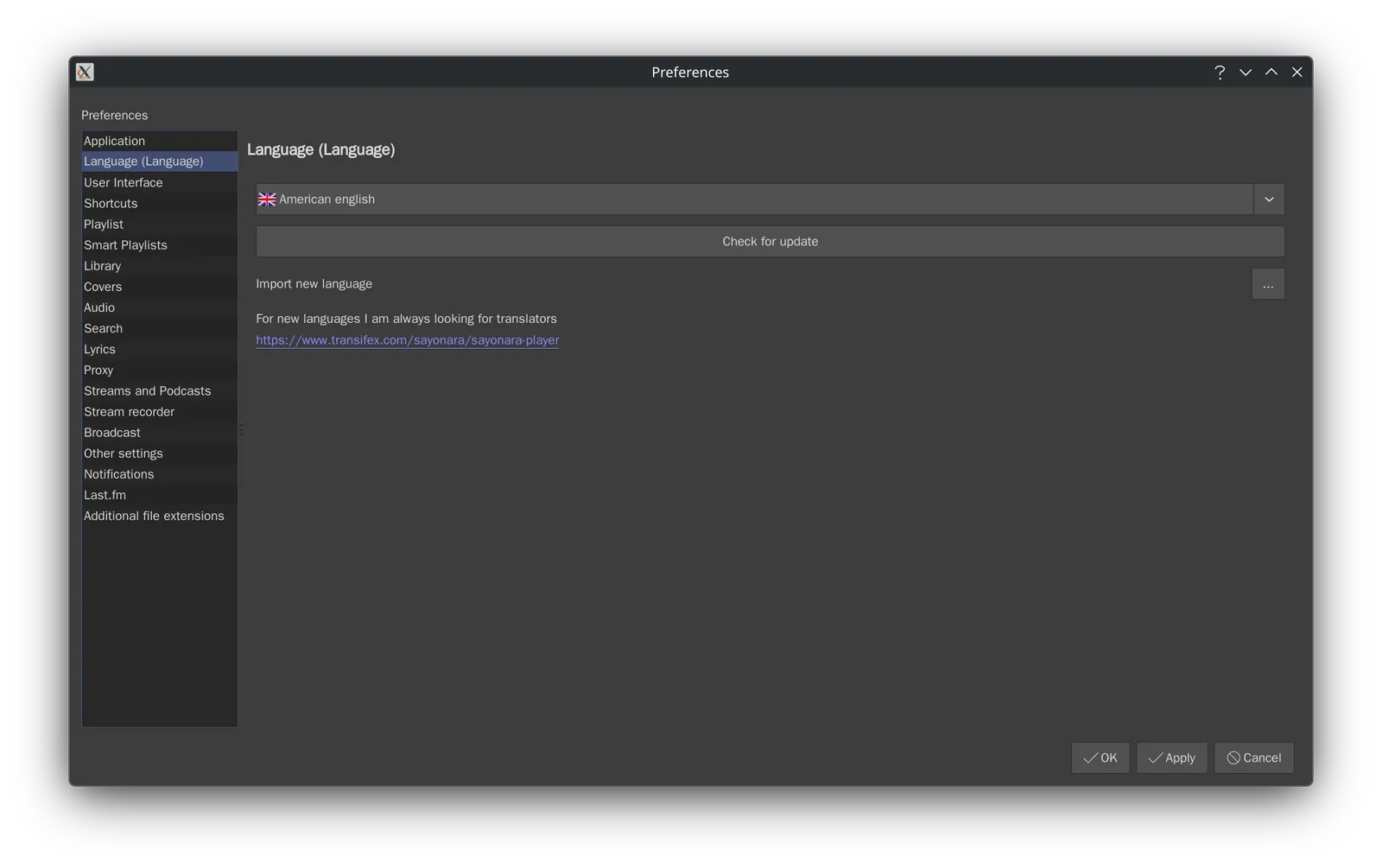1382x868 pixels.
Task: Maximize the Preferences window
Action: tap(1271, 73)
